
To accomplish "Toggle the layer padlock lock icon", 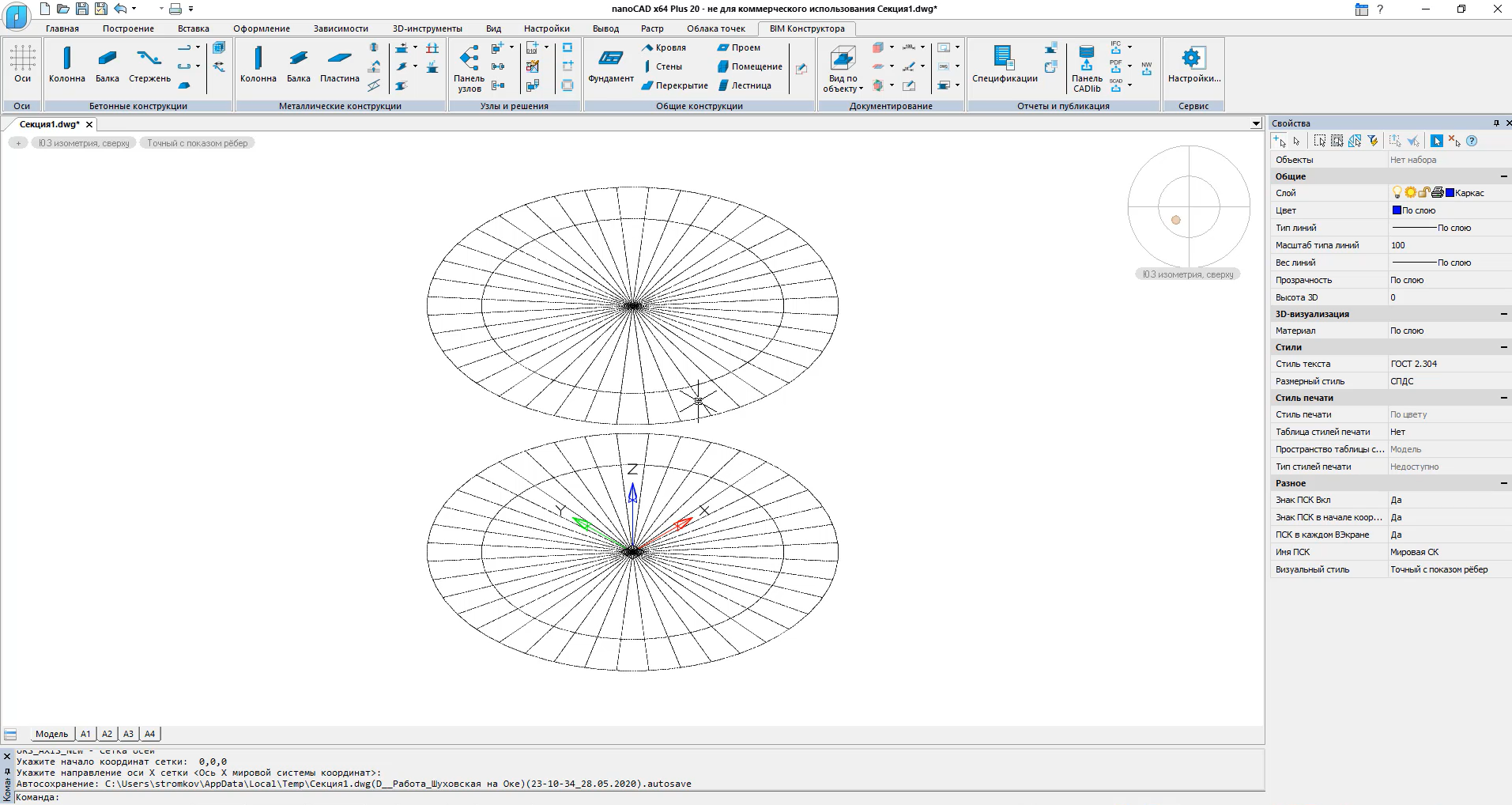I will coord(1423,192).
